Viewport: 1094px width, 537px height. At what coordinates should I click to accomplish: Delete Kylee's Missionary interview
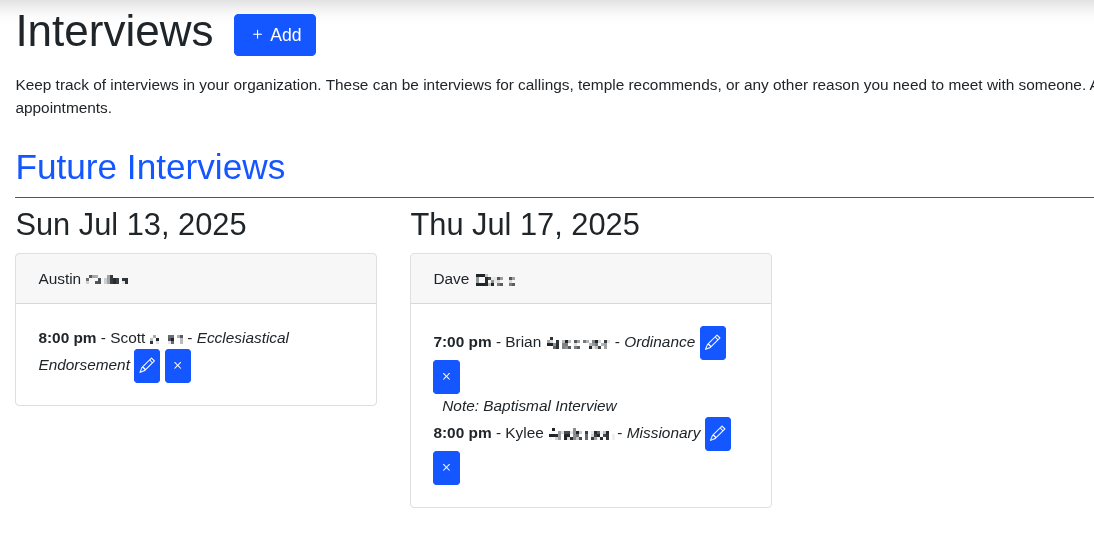[x=447, y=468]
